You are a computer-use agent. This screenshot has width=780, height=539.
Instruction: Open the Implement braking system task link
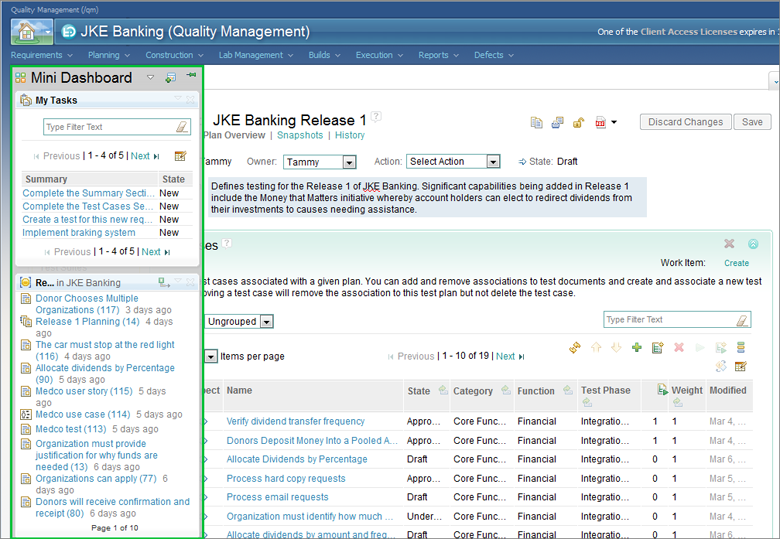[79, 233]
